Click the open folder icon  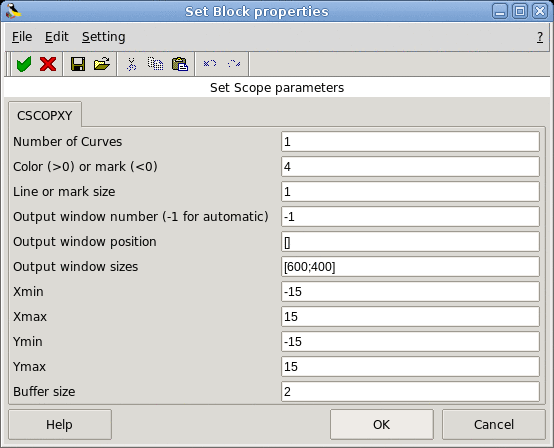(102, 64)
